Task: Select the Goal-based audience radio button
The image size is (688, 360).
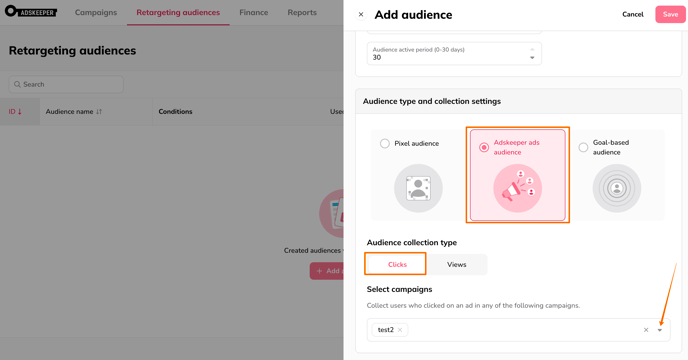Action: pyautogui.click(x=583, y=148)
